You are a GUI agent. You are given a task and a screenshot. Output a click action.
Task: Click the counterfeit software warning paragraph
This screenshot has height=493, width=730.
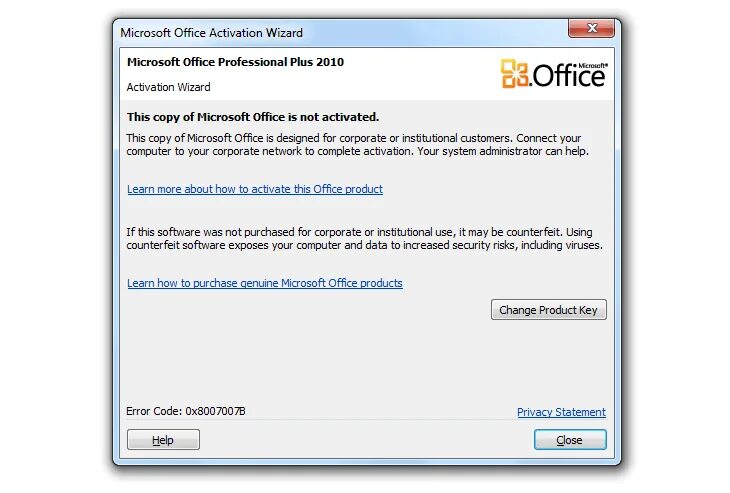[365, 239]
